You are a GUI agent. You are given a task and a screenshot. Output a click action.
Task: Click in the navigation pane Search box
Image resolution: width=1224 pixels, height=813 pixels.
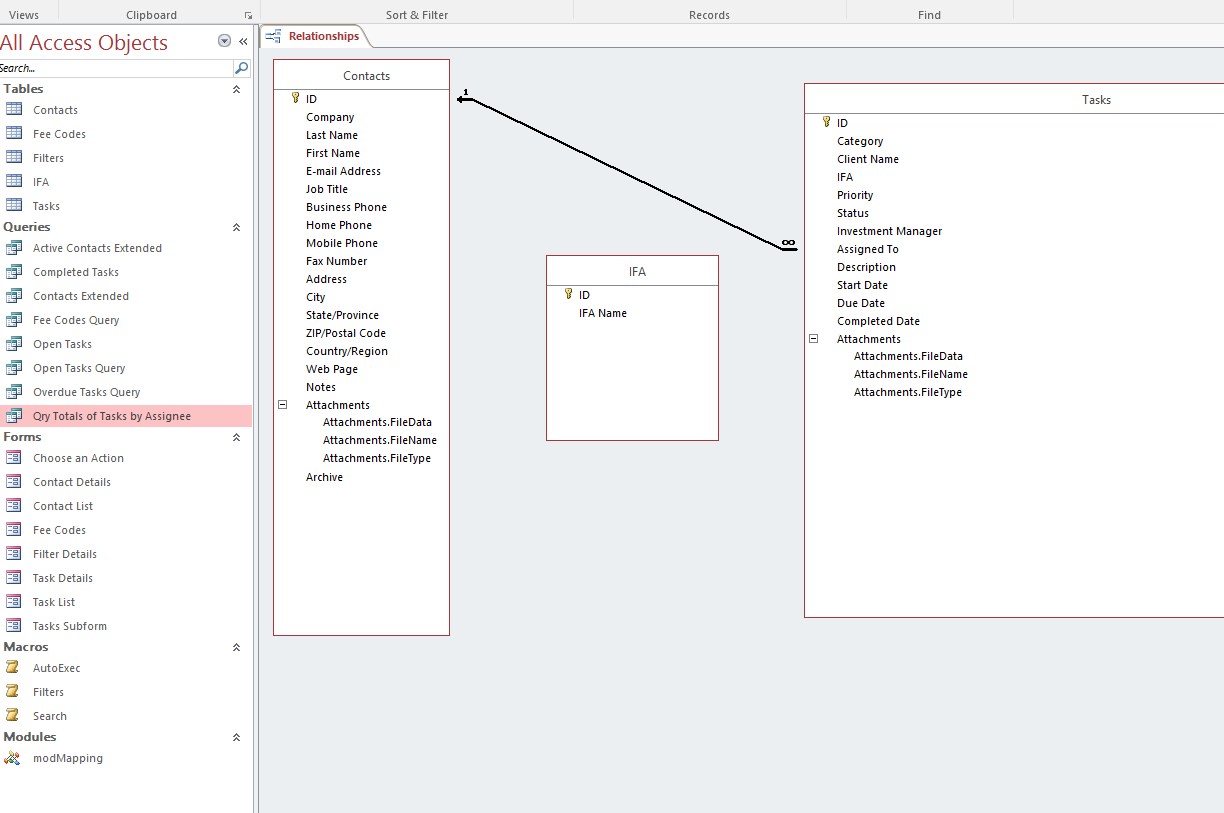116,68
